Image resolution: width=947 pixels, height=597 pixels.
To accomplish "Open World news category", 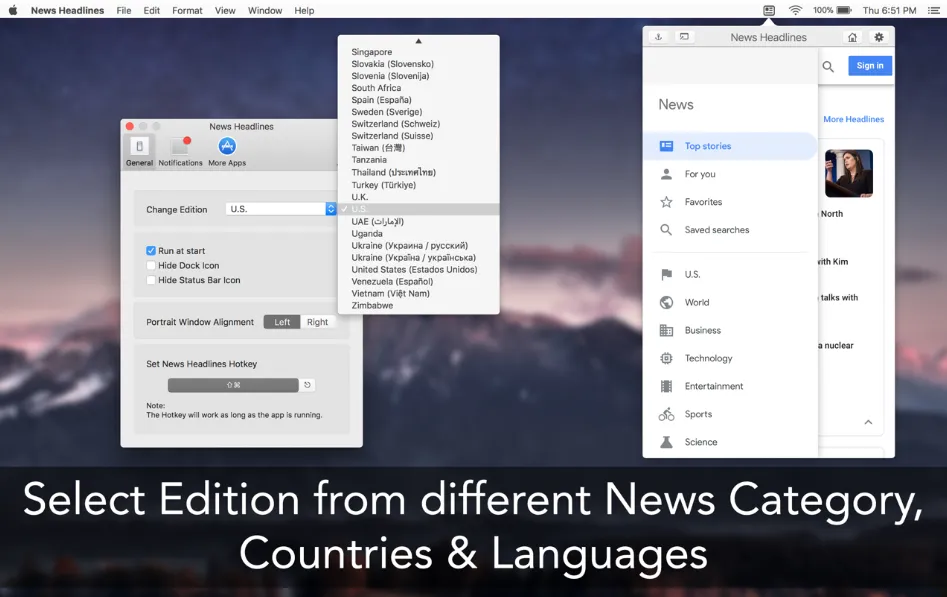I will pyautogui.click(x=730, y=302).
